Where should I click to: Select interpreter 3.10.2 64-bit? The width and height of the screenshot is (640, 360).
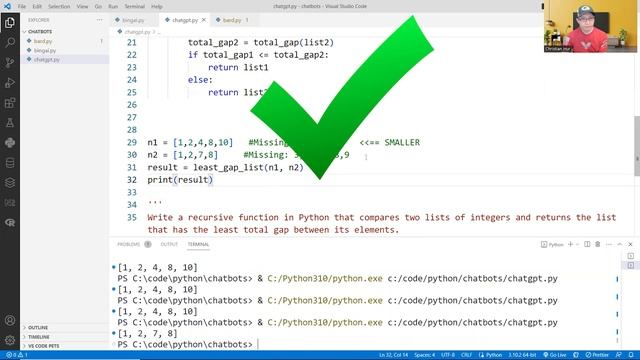[522, 355]
